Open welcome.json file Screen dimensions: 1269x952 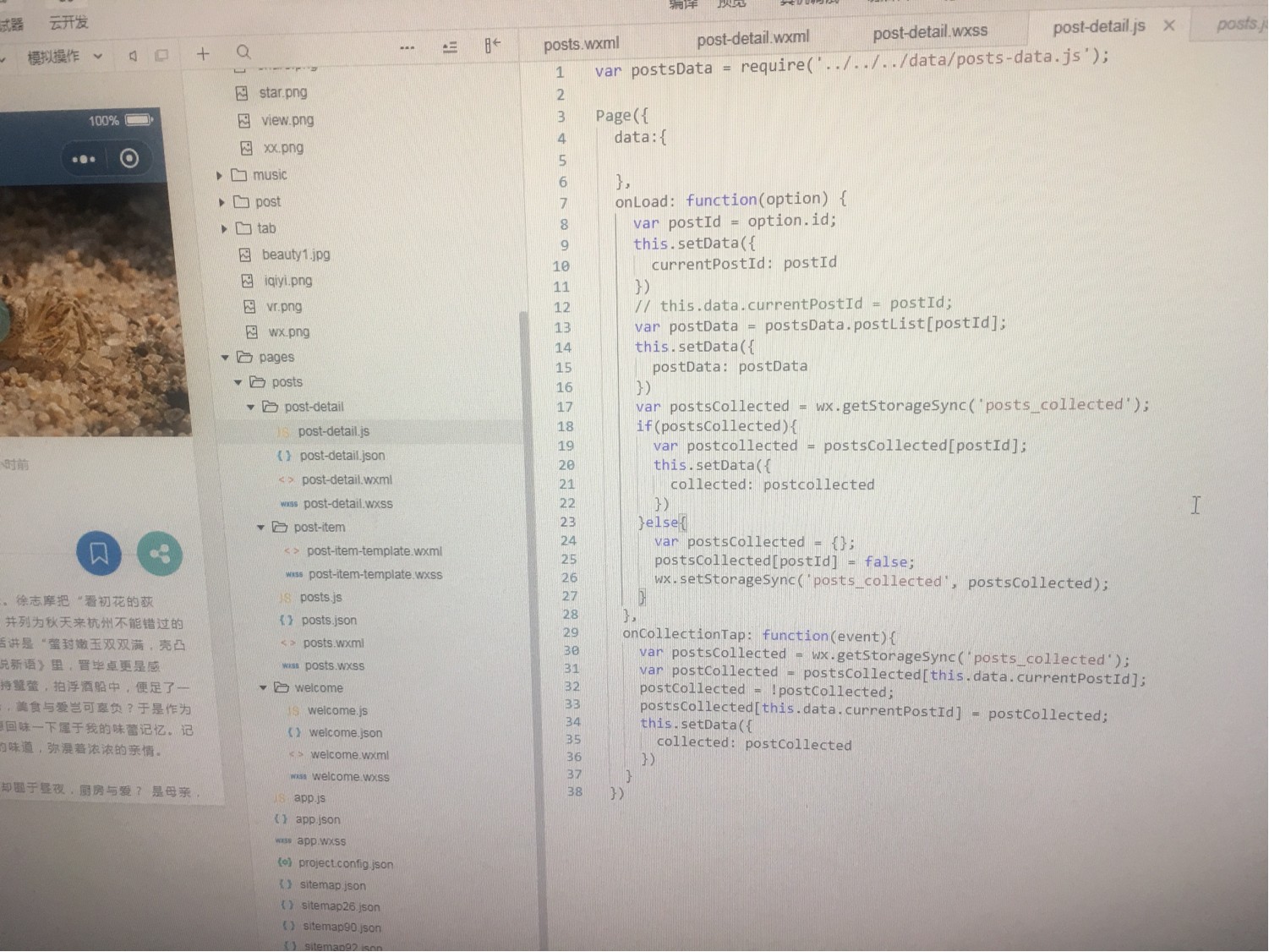coord(336,733)
